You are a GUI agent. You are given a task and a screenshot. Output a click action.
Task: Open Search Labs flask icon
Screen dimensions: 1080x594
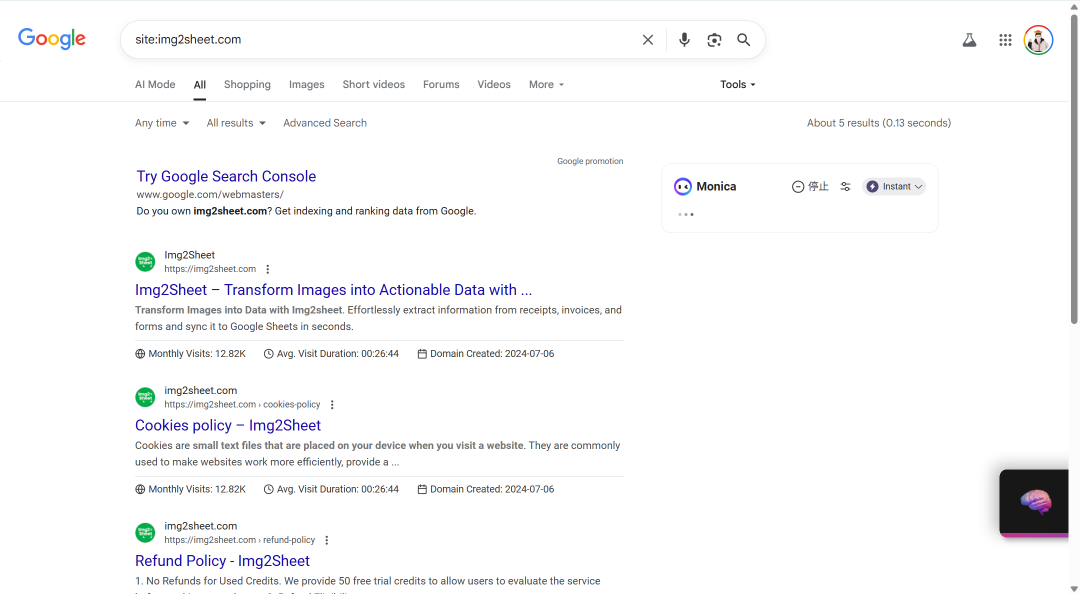pos(969,40)
